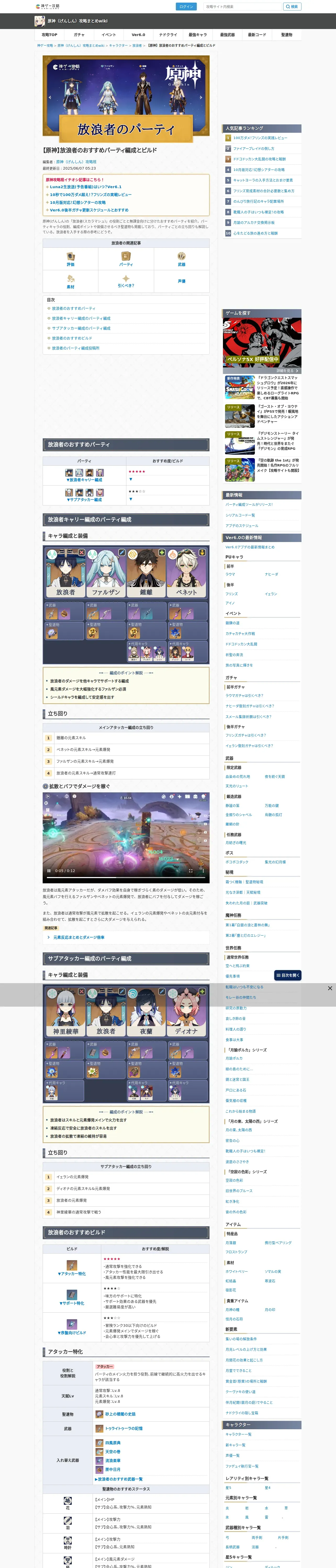The width and height of the screenshot is (336, 1568).
Task: Jump to ▼アタッカー特化 build
Action: [x=72, y=1273]
